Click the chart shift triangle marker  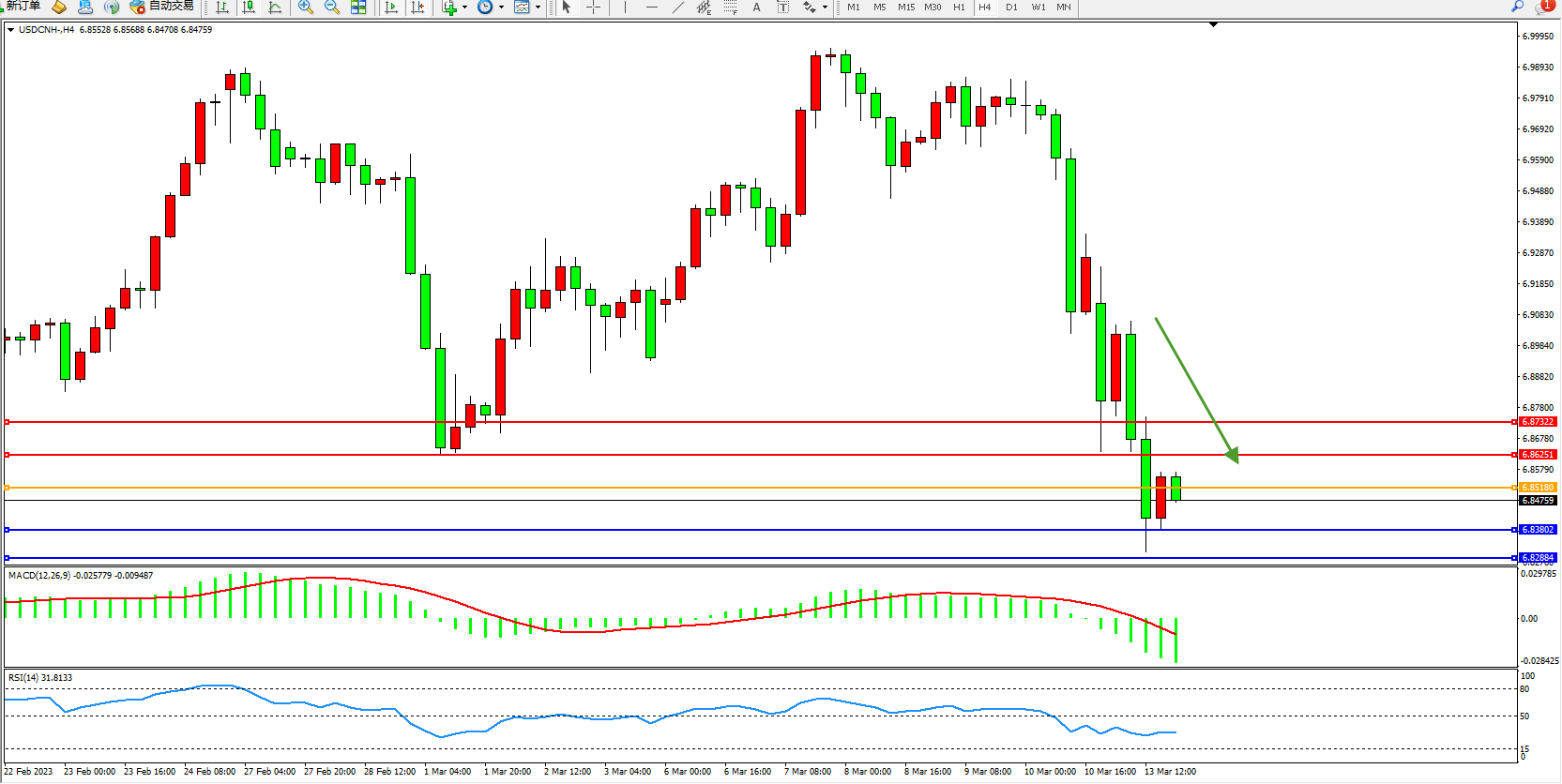1213,25
